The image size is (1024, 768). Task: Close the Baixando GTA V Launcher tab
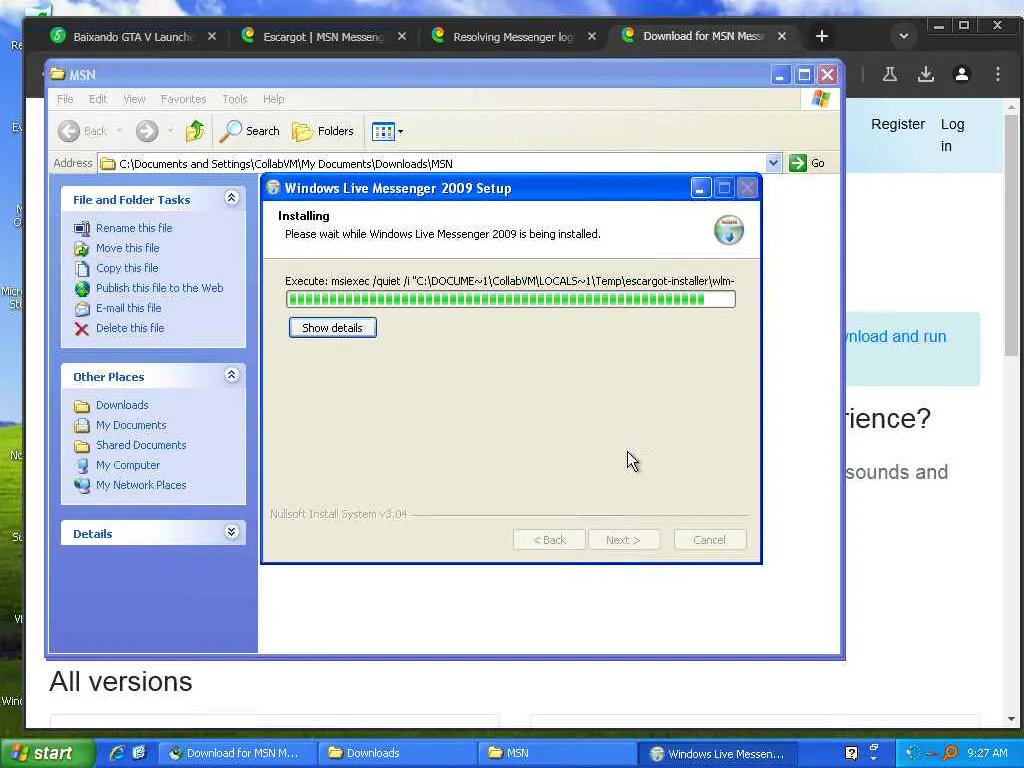[212, 37]
